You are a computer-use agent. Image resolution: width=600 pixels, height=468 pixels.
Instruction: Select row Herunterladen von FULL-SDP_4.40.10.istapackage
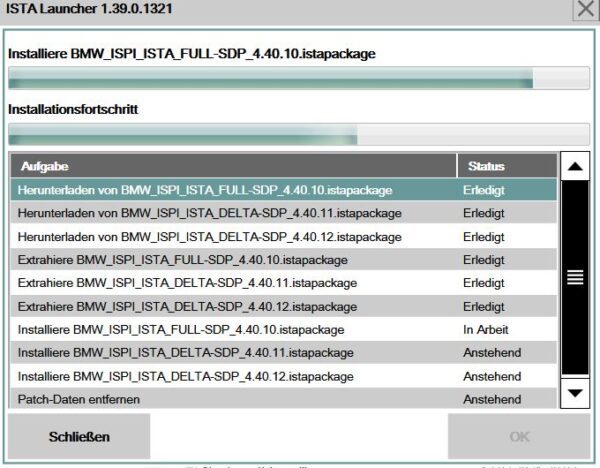point(284,190)
